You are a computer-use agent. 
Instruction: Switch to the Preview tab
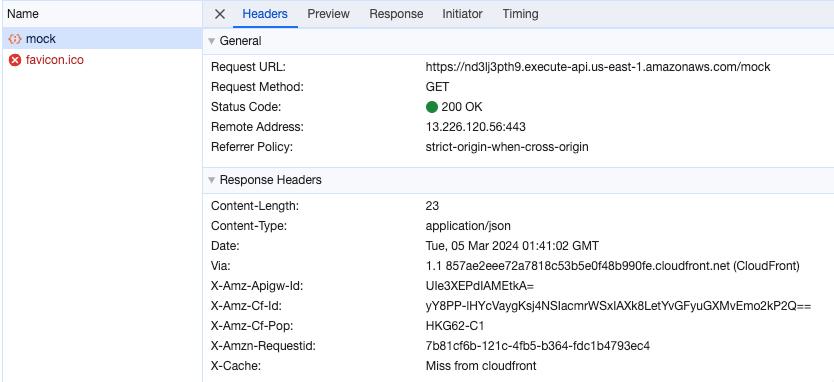(x=329, y=14)
